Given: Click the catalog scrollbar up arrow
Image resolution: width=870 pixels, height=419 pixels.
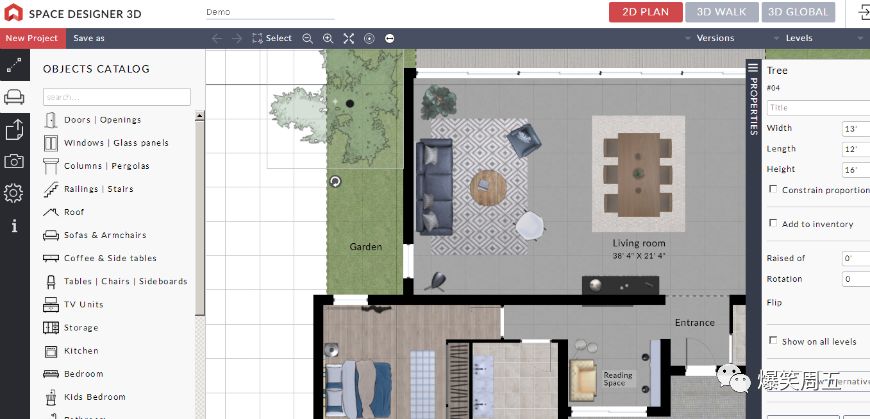Looking at the screenshot, I should coord(200,115).
